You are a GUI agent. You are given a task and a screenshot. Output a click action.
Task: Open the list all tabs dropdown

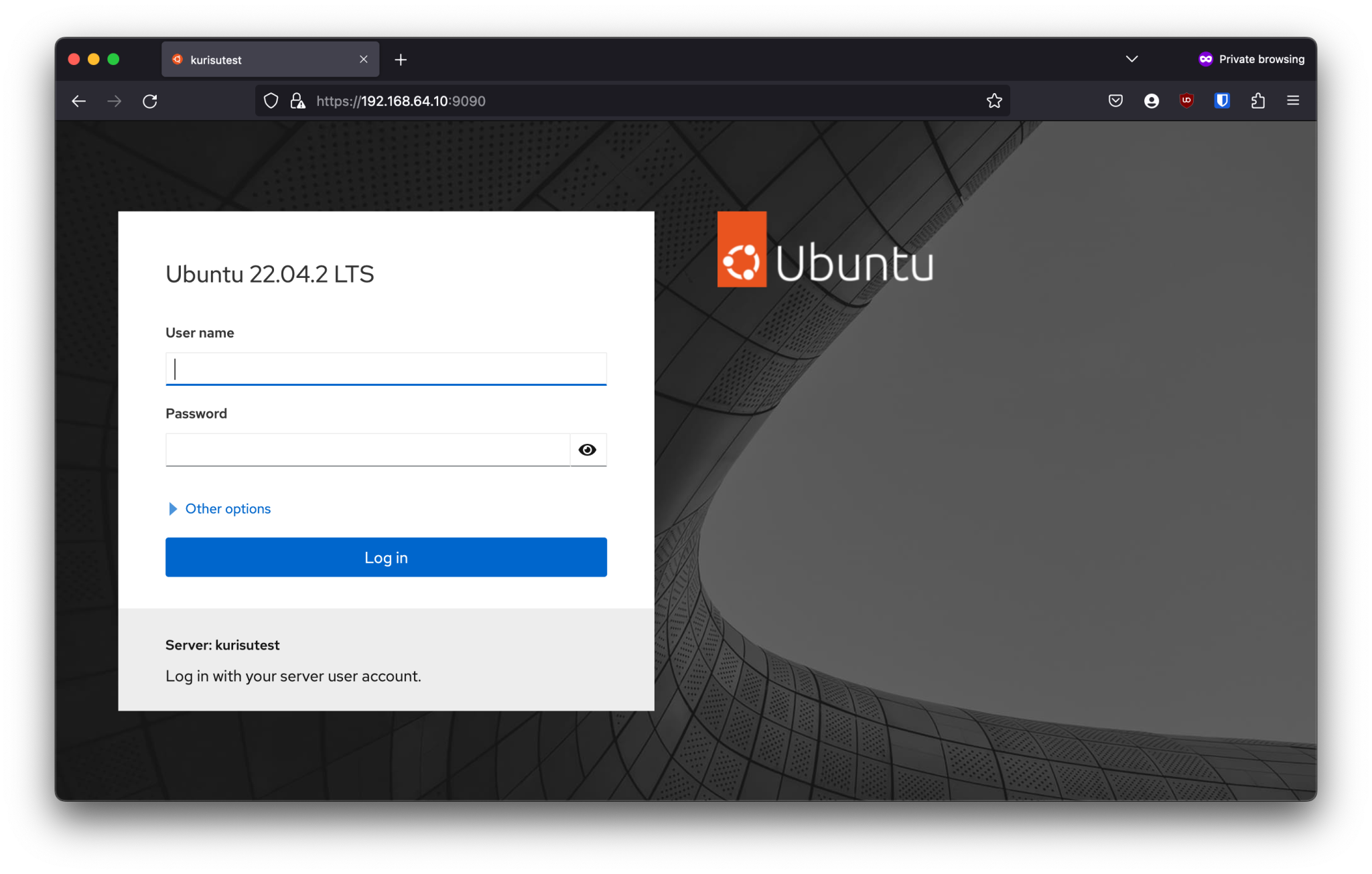[1131, 59]
